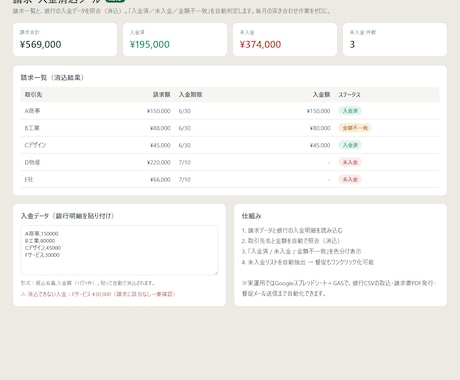Viewport: 460px width, 380px height.
Task: Click the ステータス column header
Action: tap(350, 95)
